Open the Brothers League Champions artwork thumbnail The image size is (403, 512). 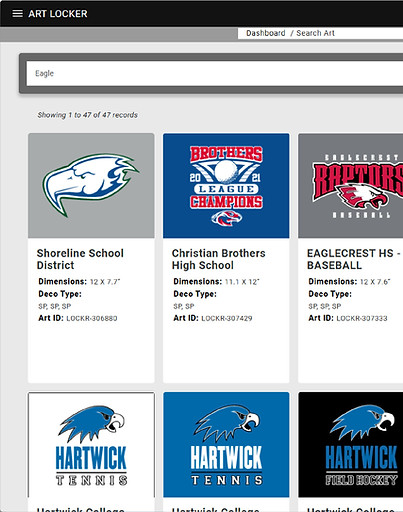pyautogui.click(x=226, y=186)
